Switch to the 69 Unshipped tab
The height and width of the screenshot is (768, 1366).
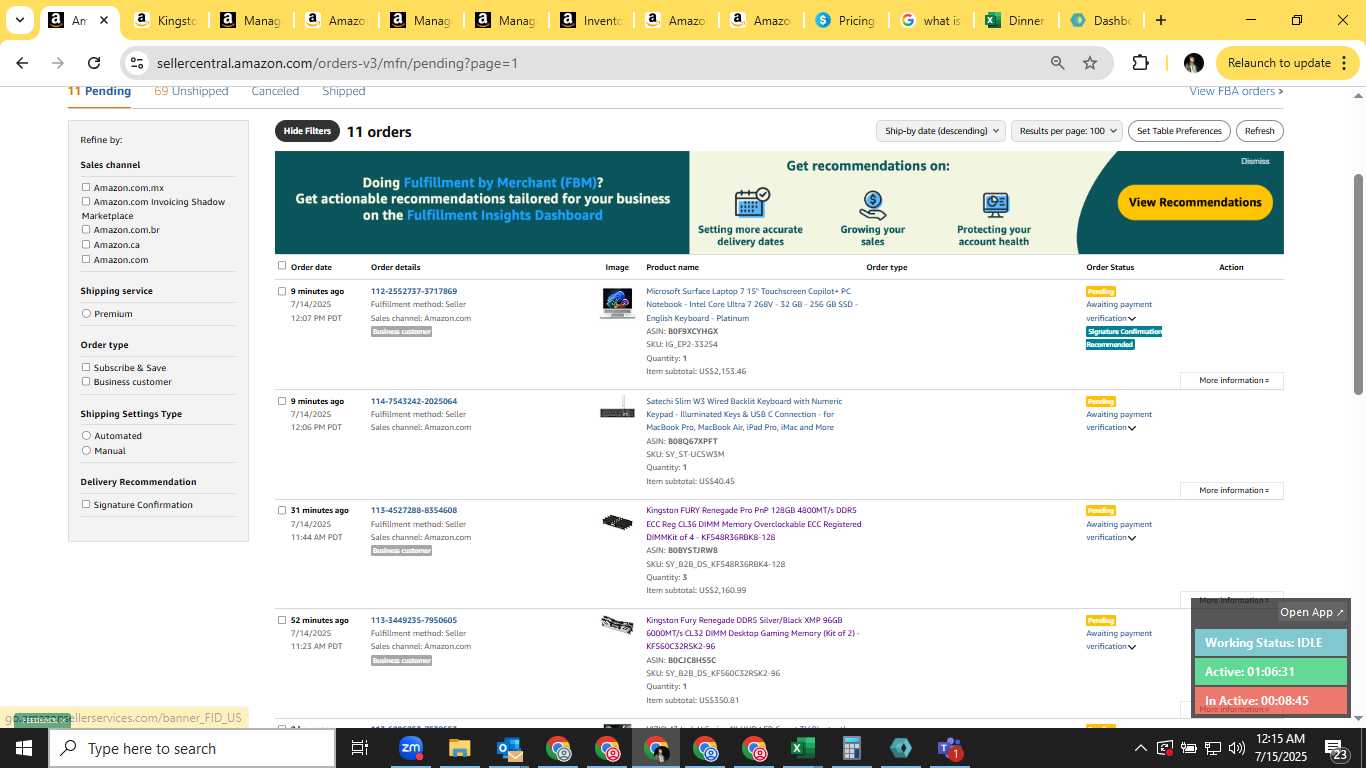pyautogui.click(x=191, y=91)
